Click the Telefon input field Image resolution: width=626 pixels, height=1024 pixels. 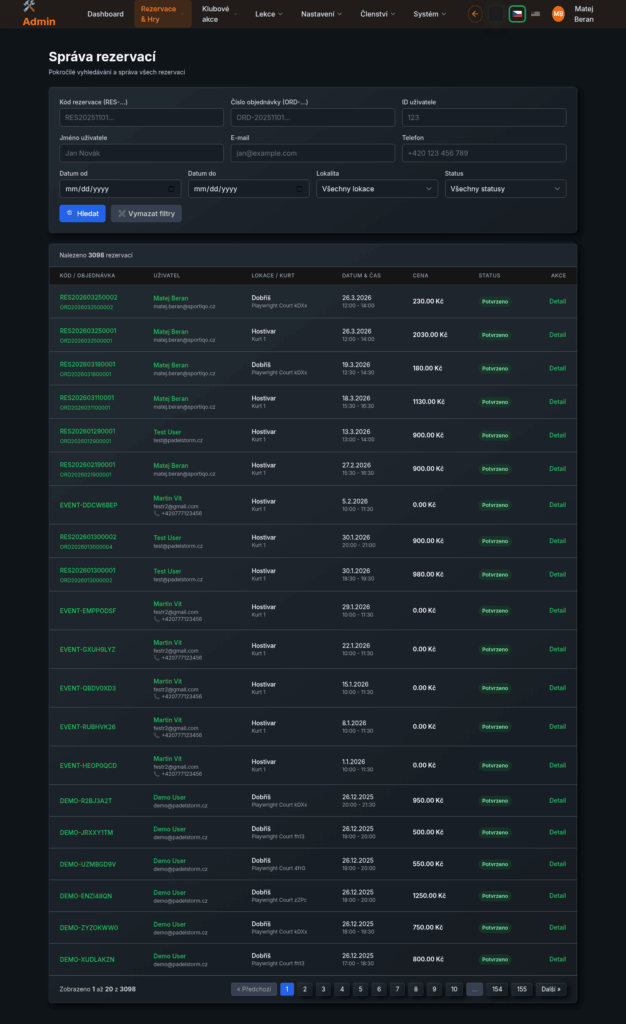[484, 153]
